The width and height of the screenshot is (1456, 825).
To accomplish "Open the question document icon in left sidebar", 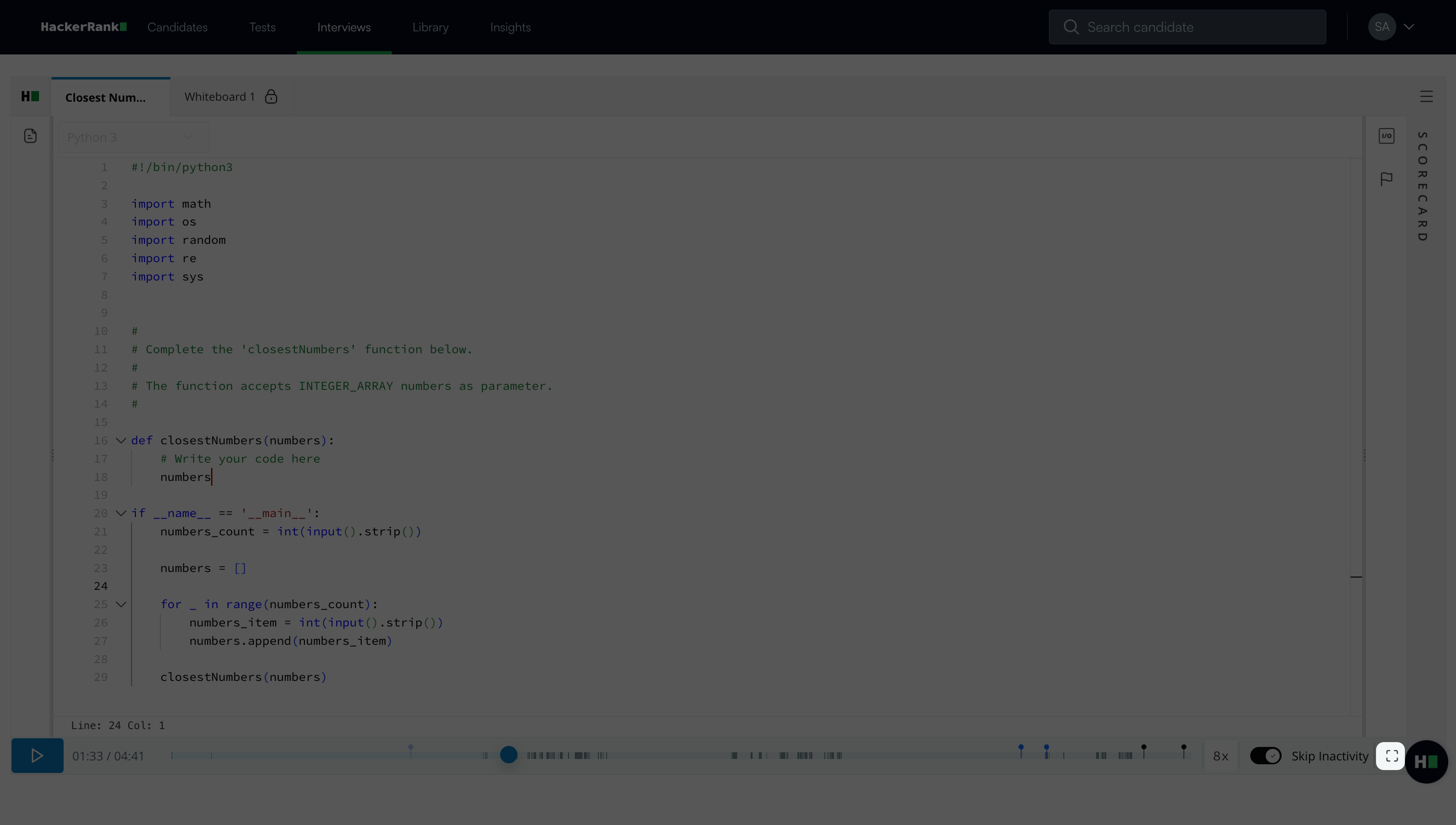I will click(x=30, y=136).
